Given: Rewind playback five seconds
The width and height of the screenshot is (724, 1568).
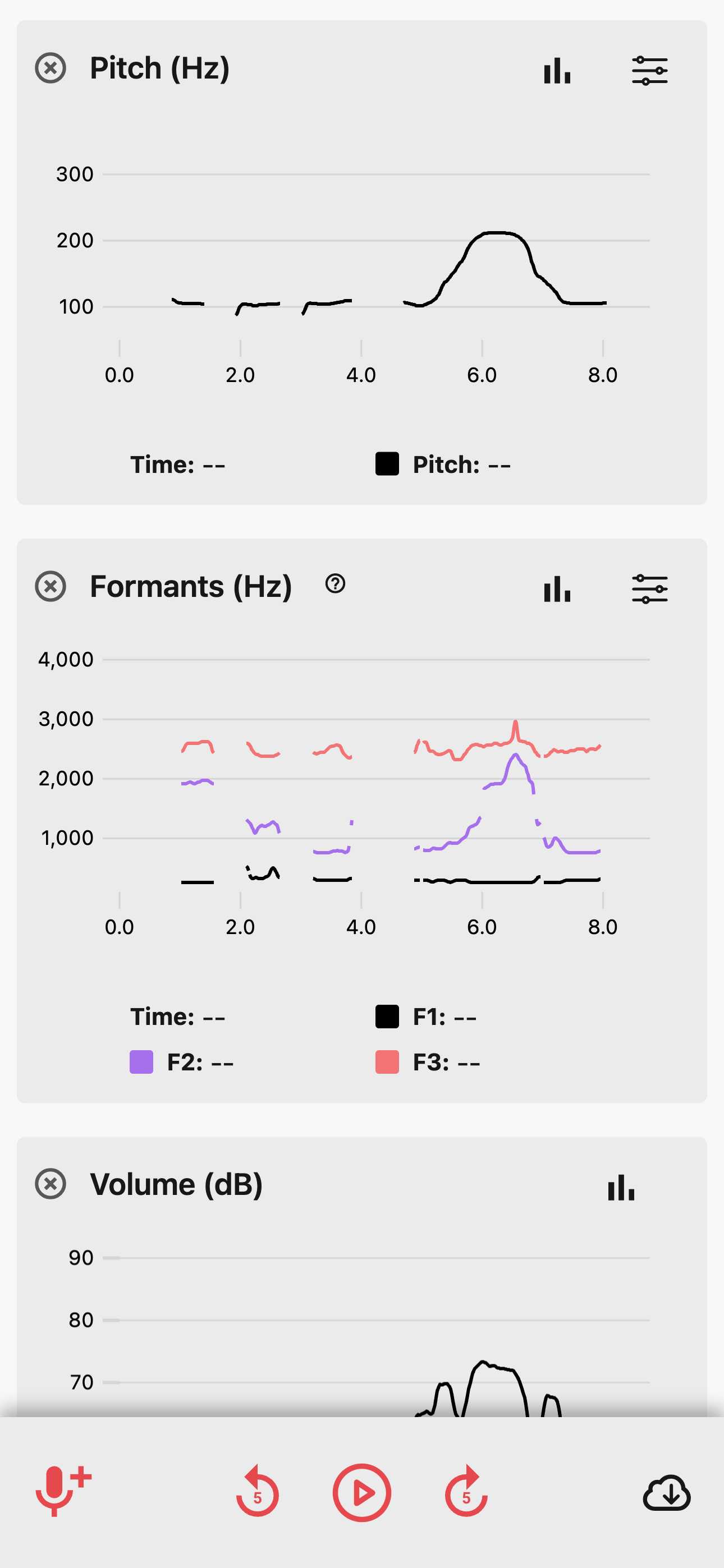Looking at the screenshot, I should pos(258,1492).
